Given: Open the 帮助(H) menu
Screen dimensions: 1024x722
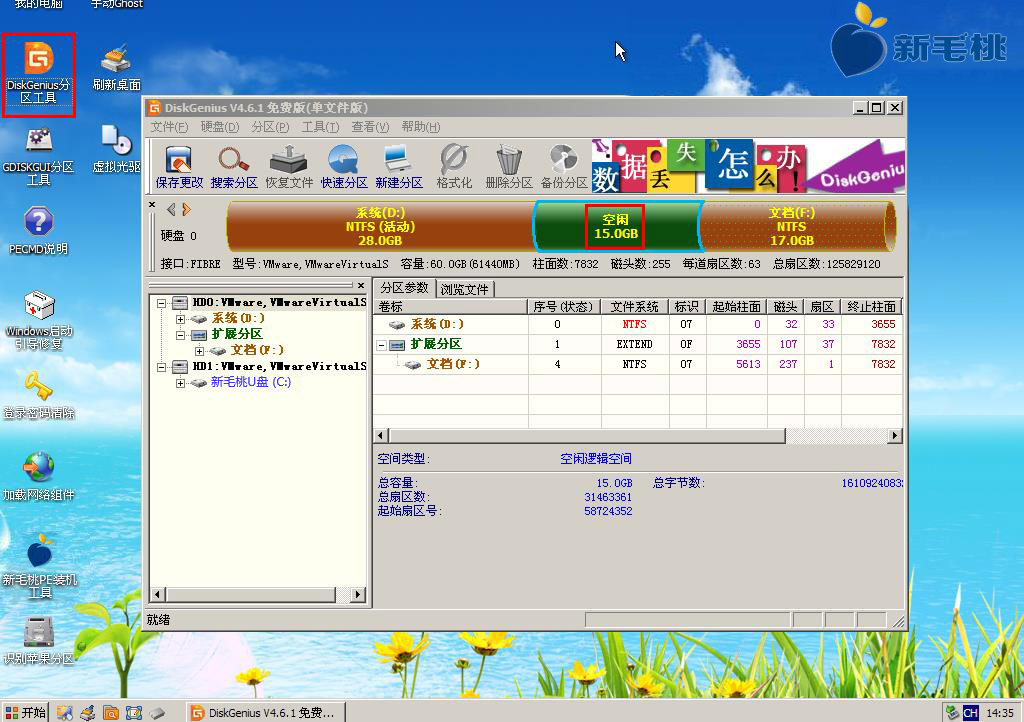Looking at the screenshot, I should pyautogui.click(x=421, y=127).
